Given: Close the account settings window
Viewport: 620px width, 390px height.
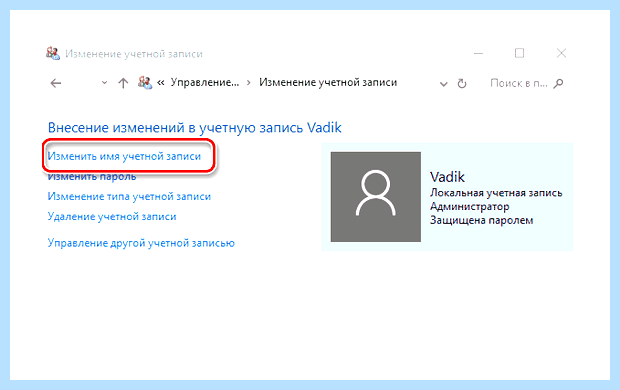Looking at the screenshot, I should [x=561, y=53].
